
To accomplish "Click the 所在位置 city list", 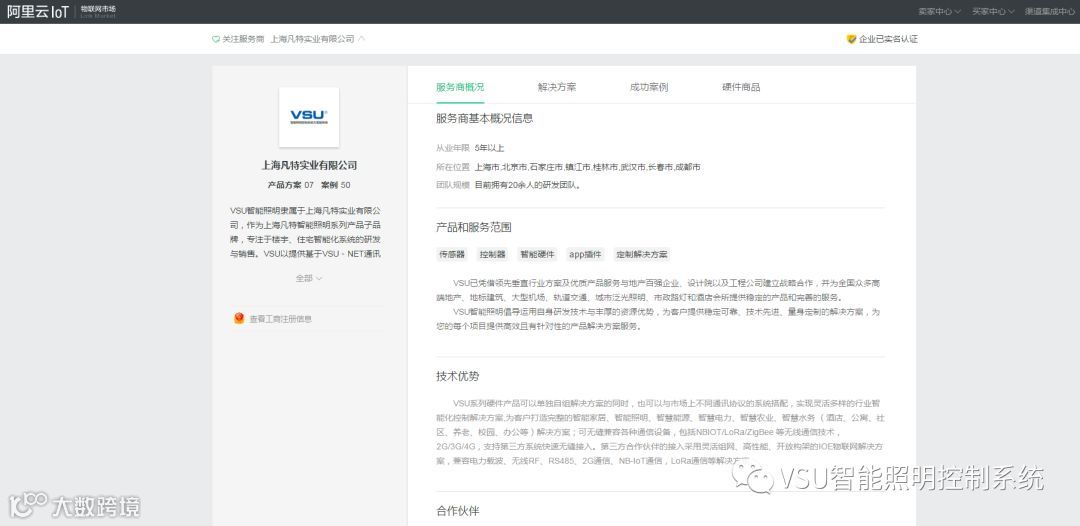I will pyautogui.click(x=588, y=167).
